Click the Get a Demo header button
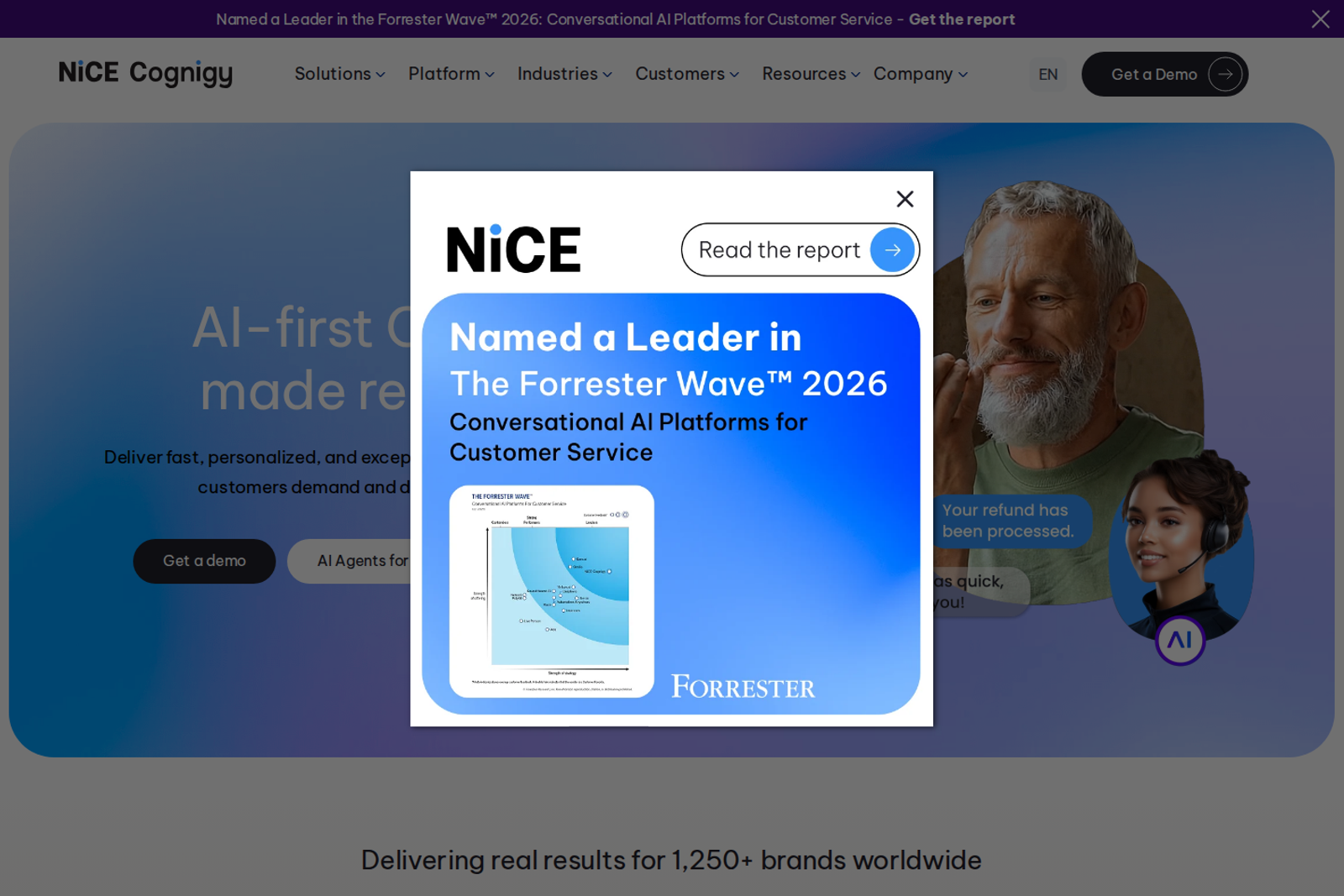This screenshot has width=1344, height=896. click(1164, 75)
